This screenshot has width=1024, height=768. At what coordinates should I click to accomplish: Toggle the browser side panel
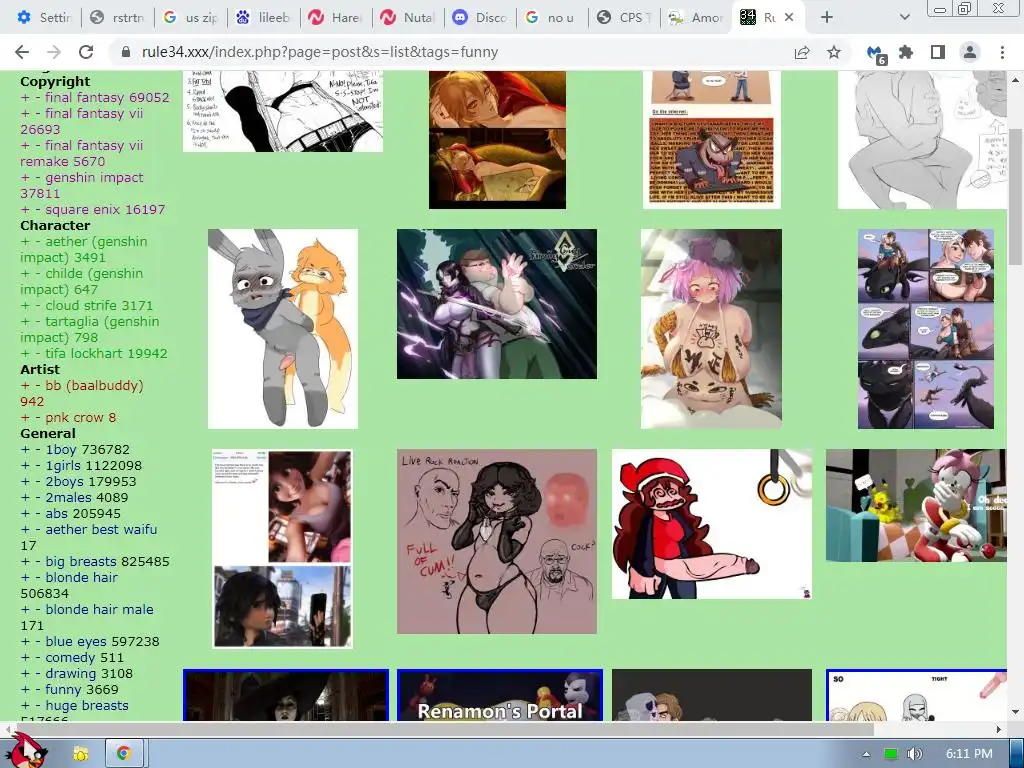(x=938, y=52)
